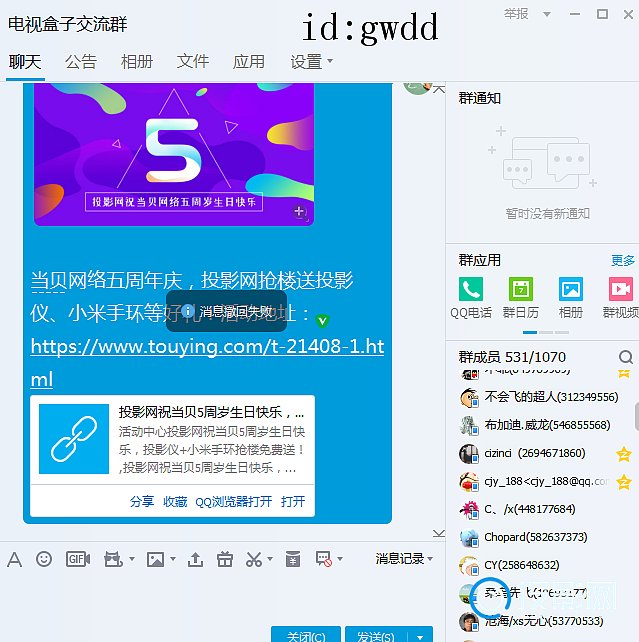Click the gift box icon
639x642 pixels.
pyautogui.click(x=225, y=559)
